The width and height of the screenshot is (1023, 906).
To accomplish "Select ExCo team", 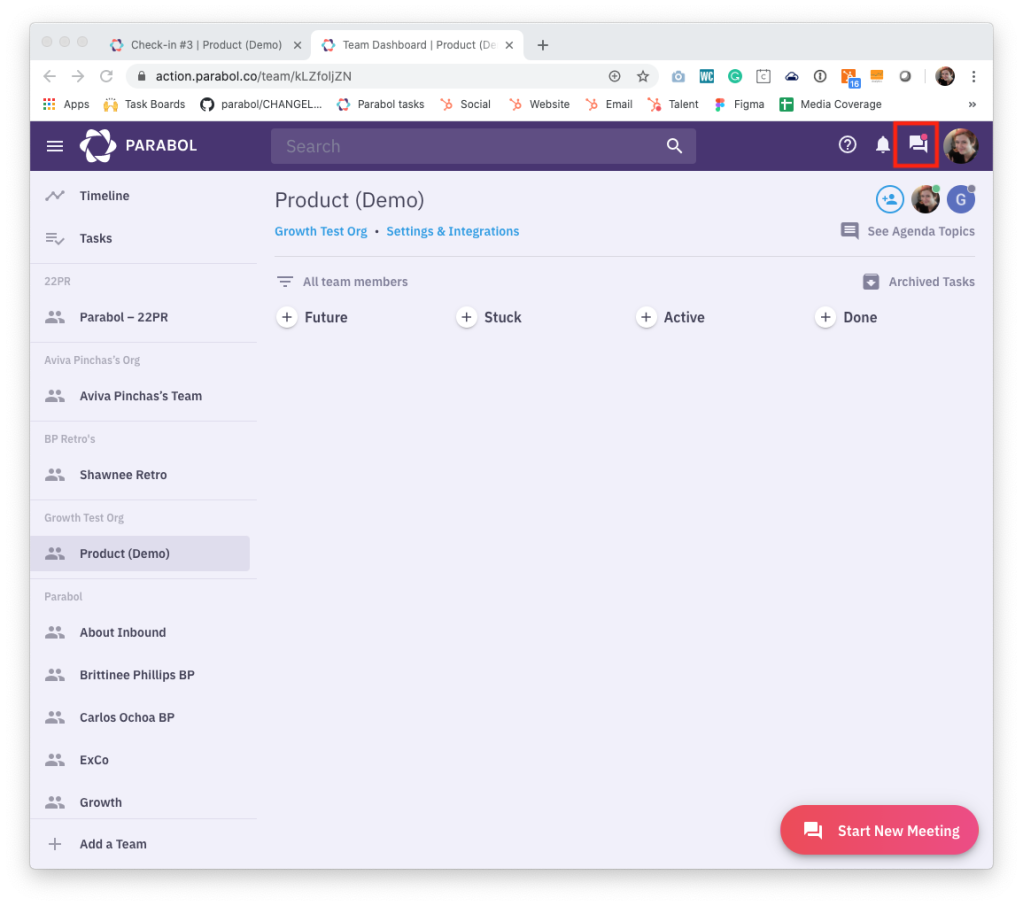I will (x=140, y=760).
